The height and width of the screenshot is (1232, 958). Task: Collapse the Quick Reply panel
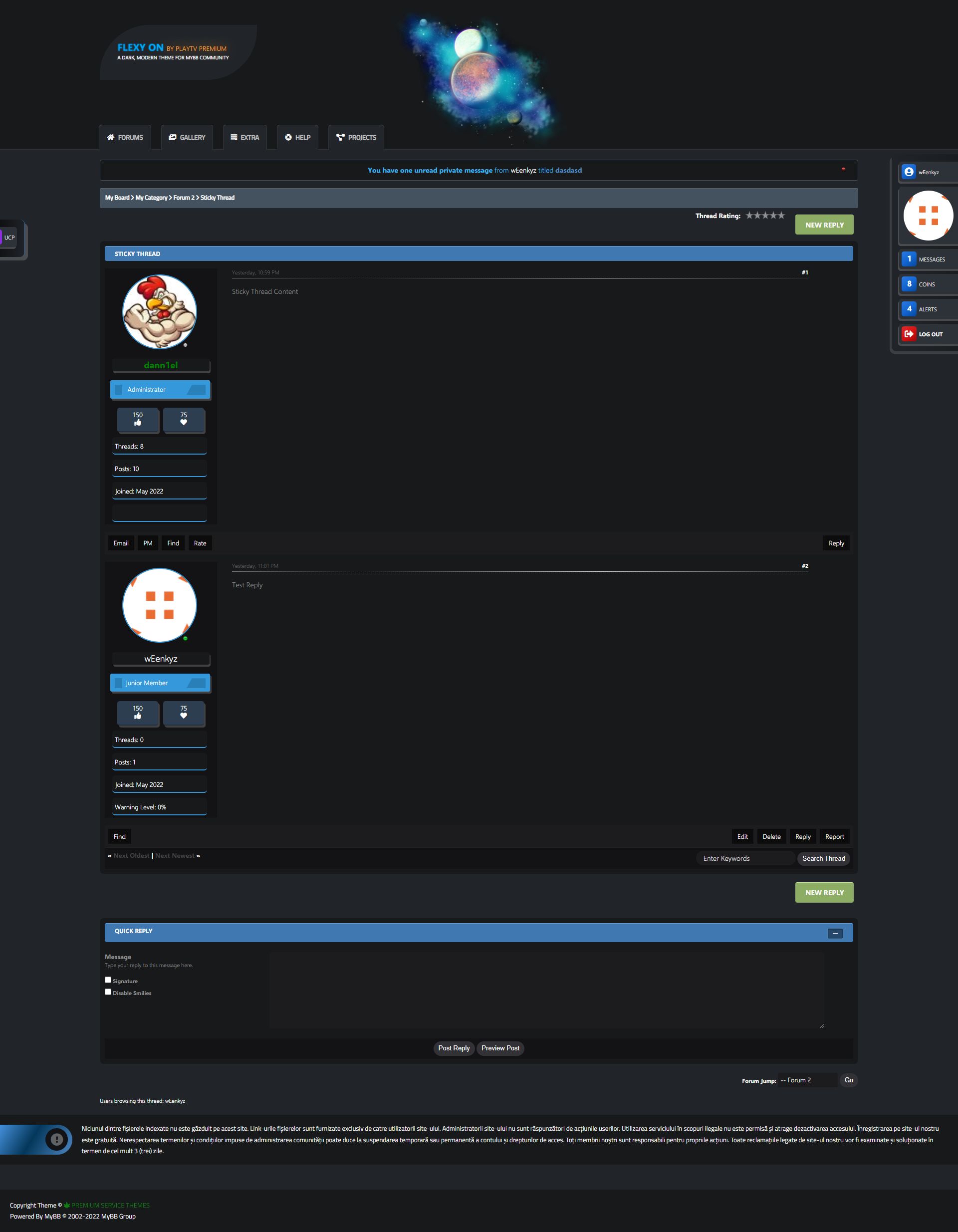point(834,934)
